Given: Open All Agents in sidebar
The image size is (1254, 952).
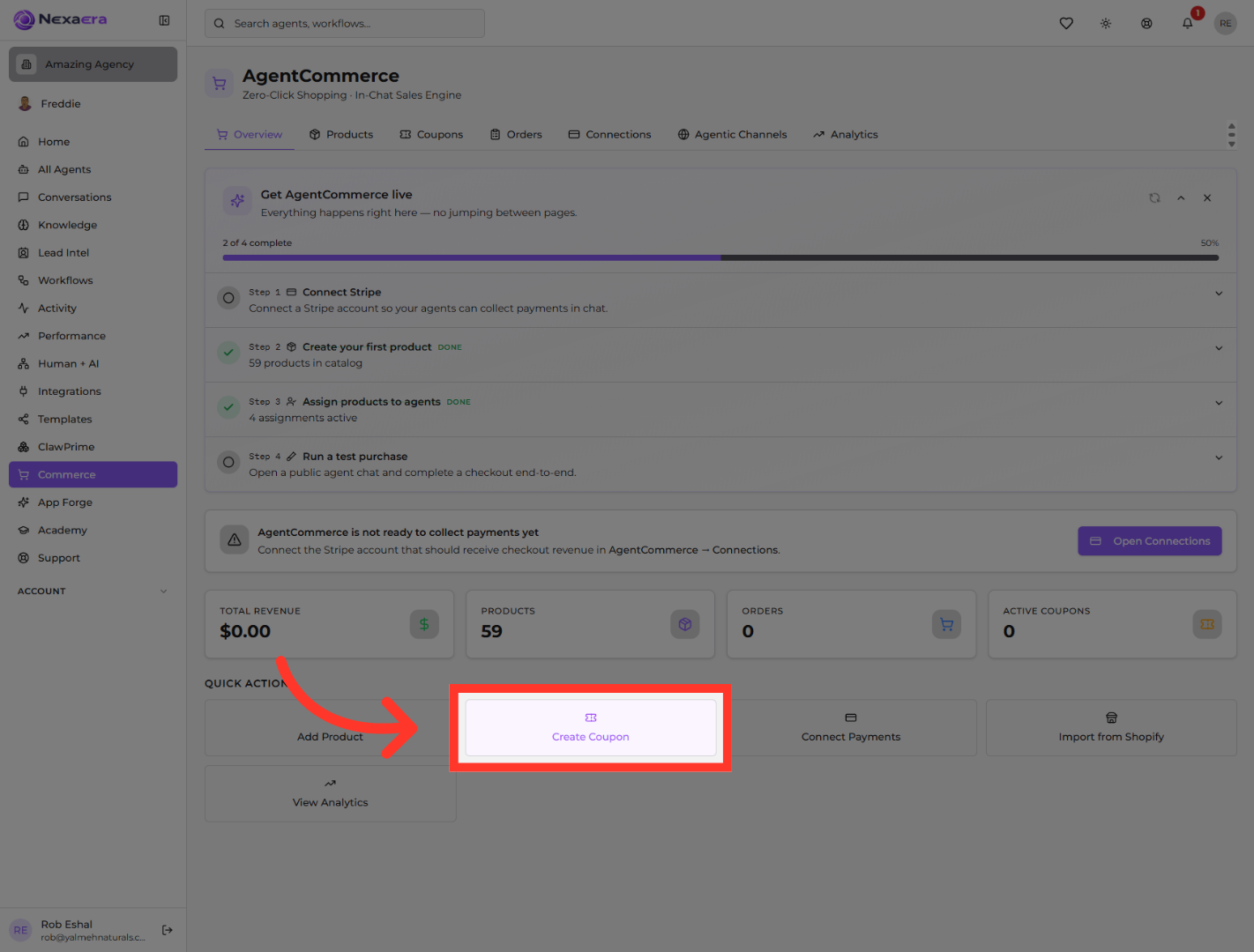Looking at the screenshot, I should click(93, 169).
